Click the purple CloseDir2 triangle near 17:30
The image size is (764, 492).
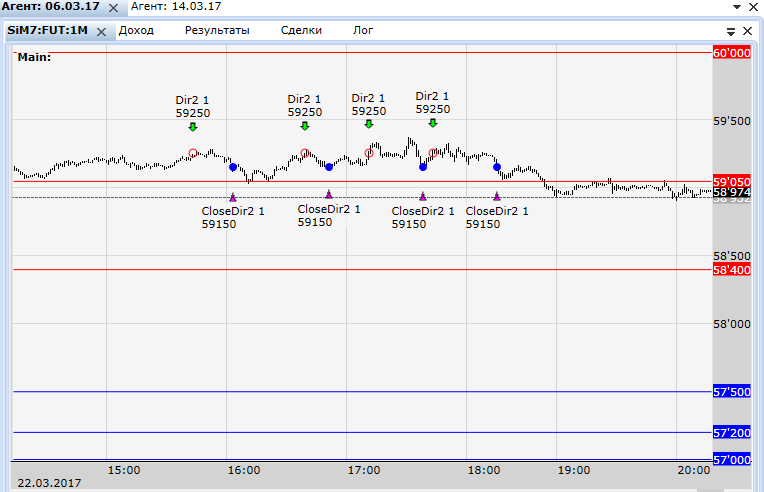423,196
